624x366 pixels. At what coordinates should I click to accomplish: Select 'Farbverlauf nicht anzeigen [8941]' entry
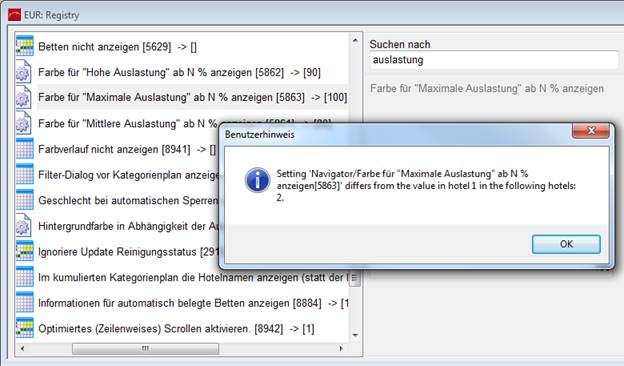127,150
